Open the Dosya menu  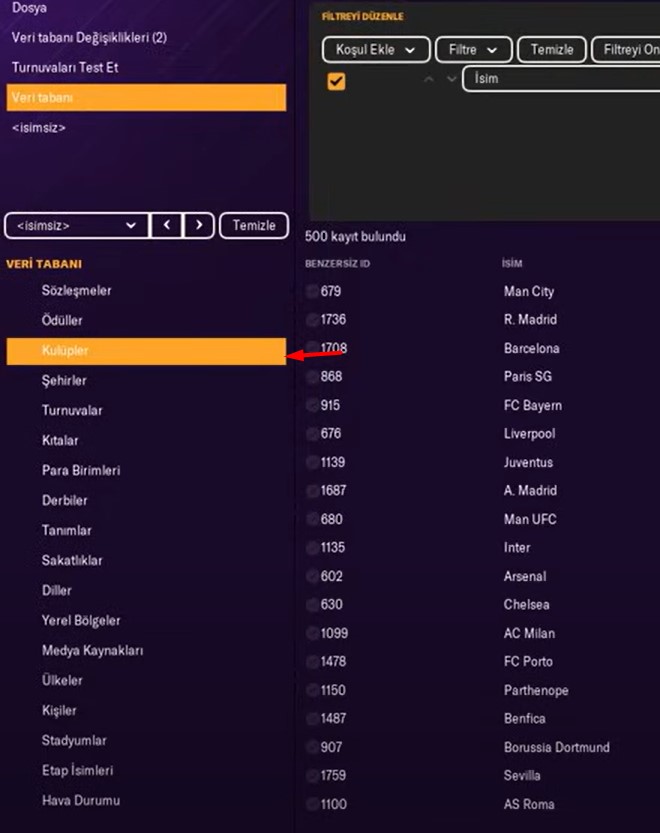point(29,8)
